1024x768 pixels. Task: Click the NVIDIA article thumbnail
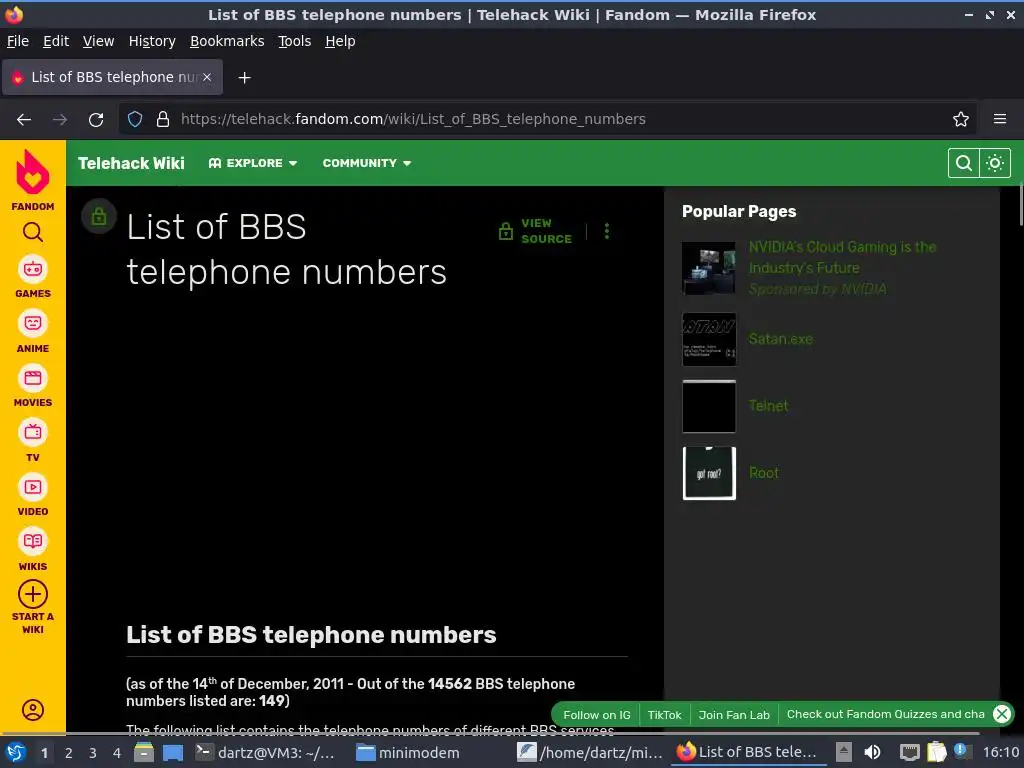(x=709, y=268)
